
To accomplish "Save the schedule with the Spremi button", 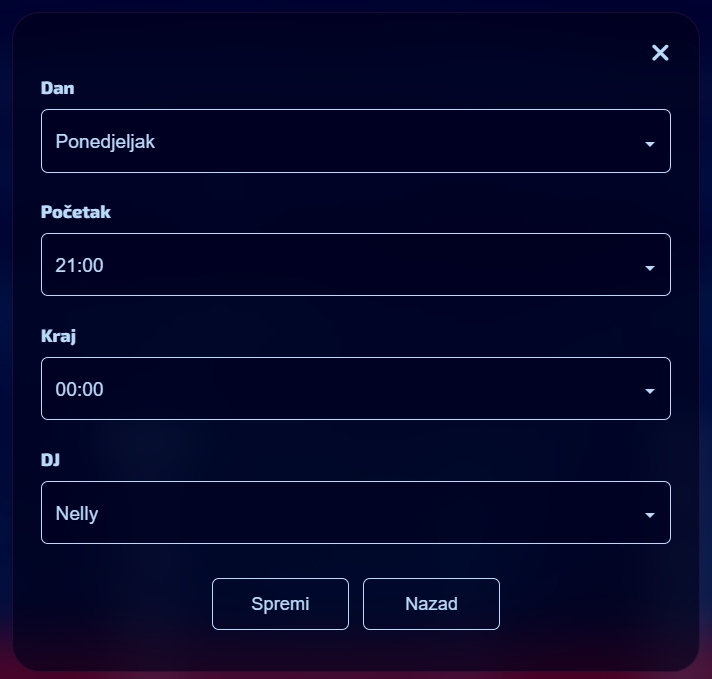I will coord(280,604).
